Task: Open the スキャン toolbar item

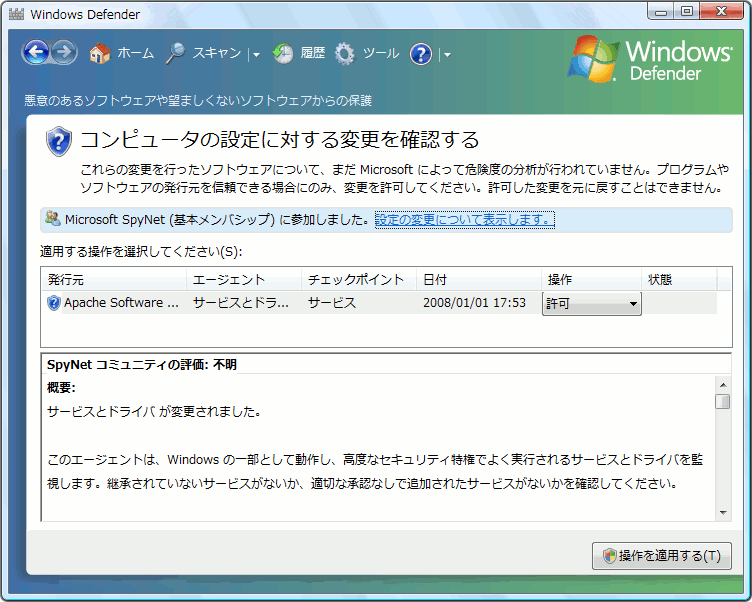Action: pyautogui.click(x=217, y=53)
